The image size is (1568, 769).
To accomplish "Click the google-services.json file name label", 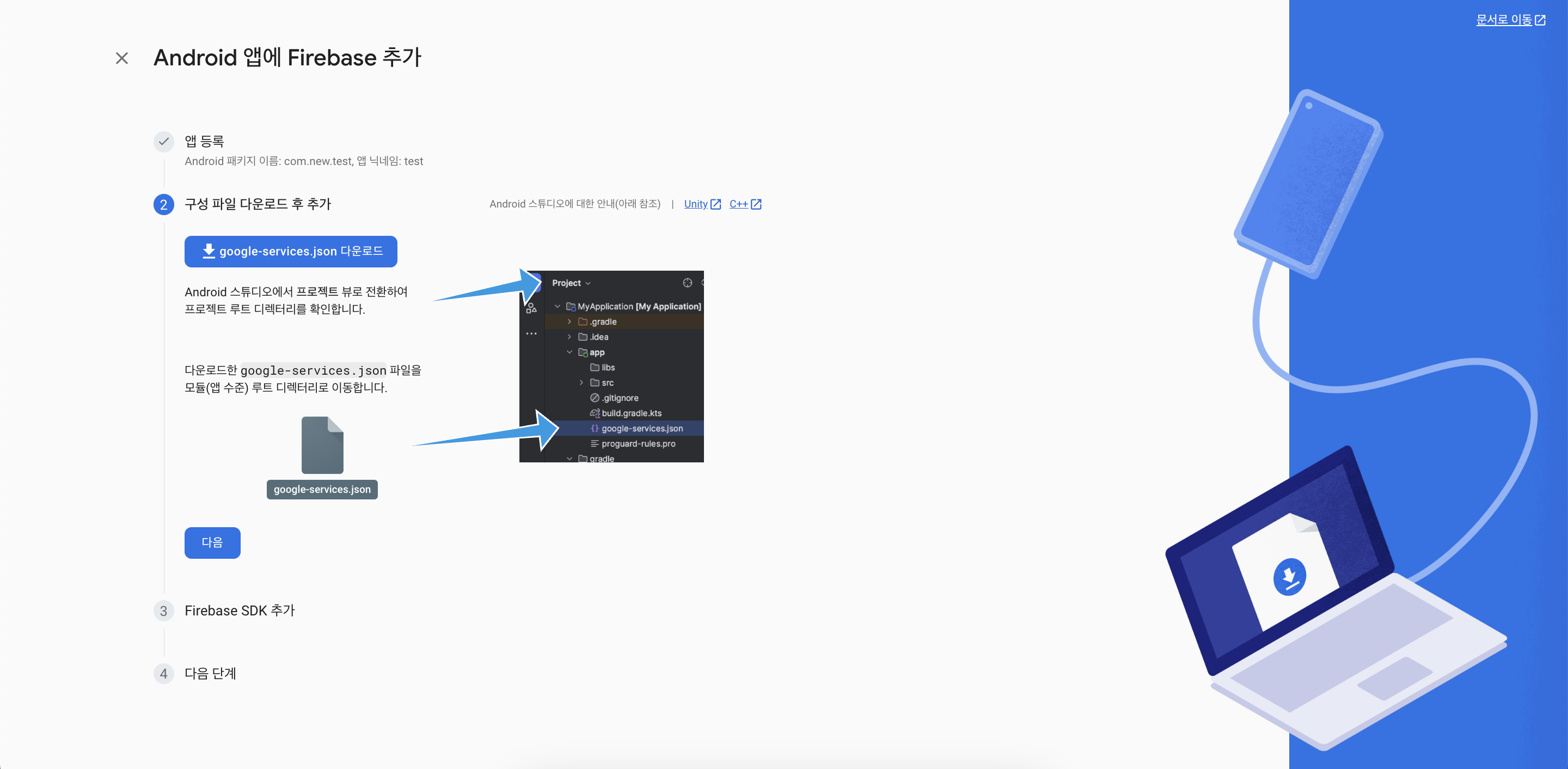I will pyautogui.click(x=322, y=490).
